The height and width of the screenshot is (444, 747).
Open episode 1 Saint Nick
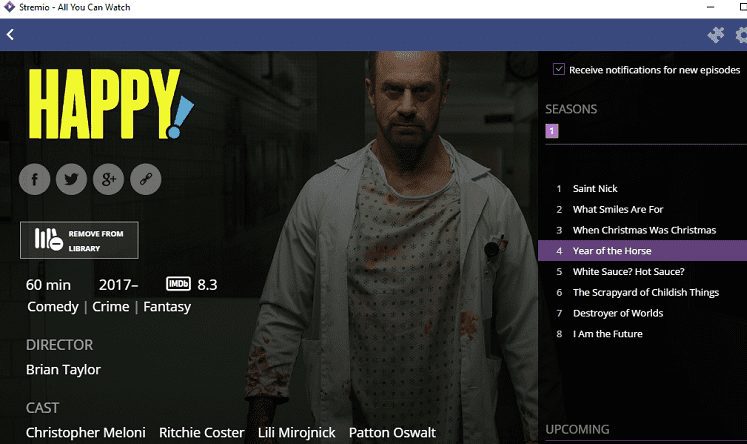tap(642, 189)
